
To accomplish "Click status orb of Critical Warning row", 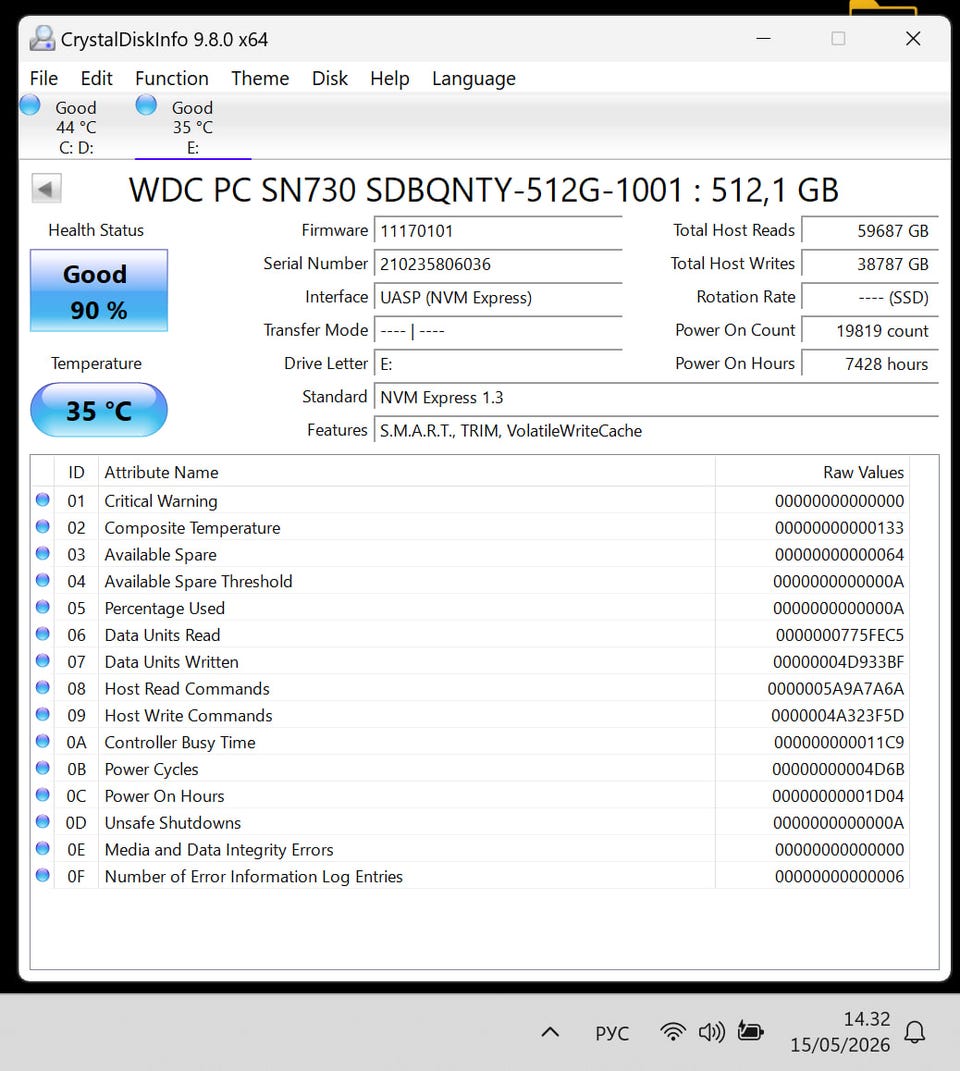I will coord(42,500).
